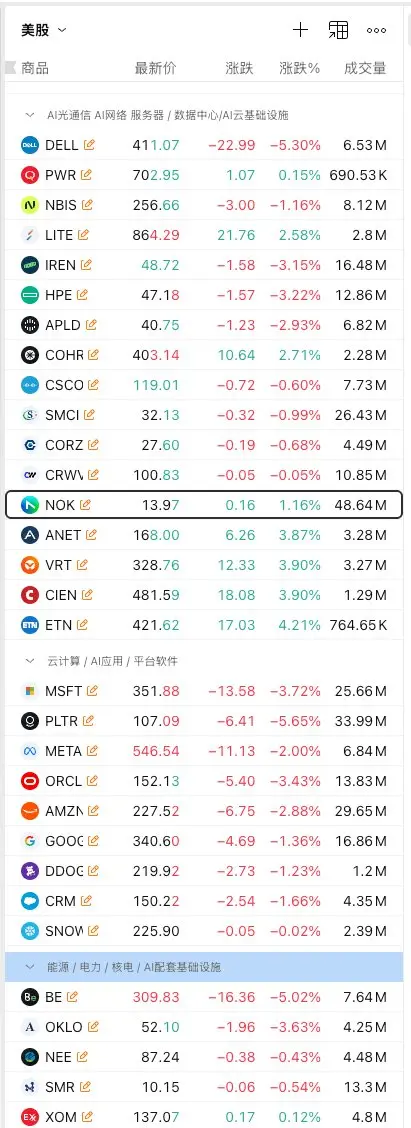The image size is (411, 1128).
Task: Select the PLTR row
Action: click(x=204, y=721)
